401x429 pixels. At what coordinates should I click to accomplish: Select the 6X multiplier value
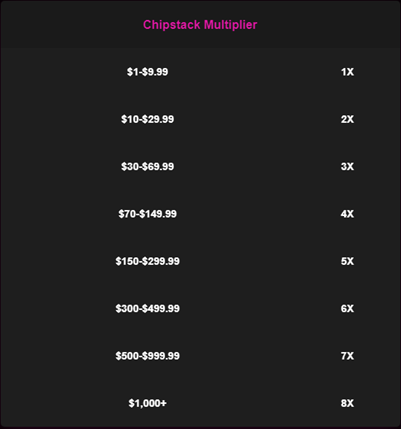pos(347,308)
